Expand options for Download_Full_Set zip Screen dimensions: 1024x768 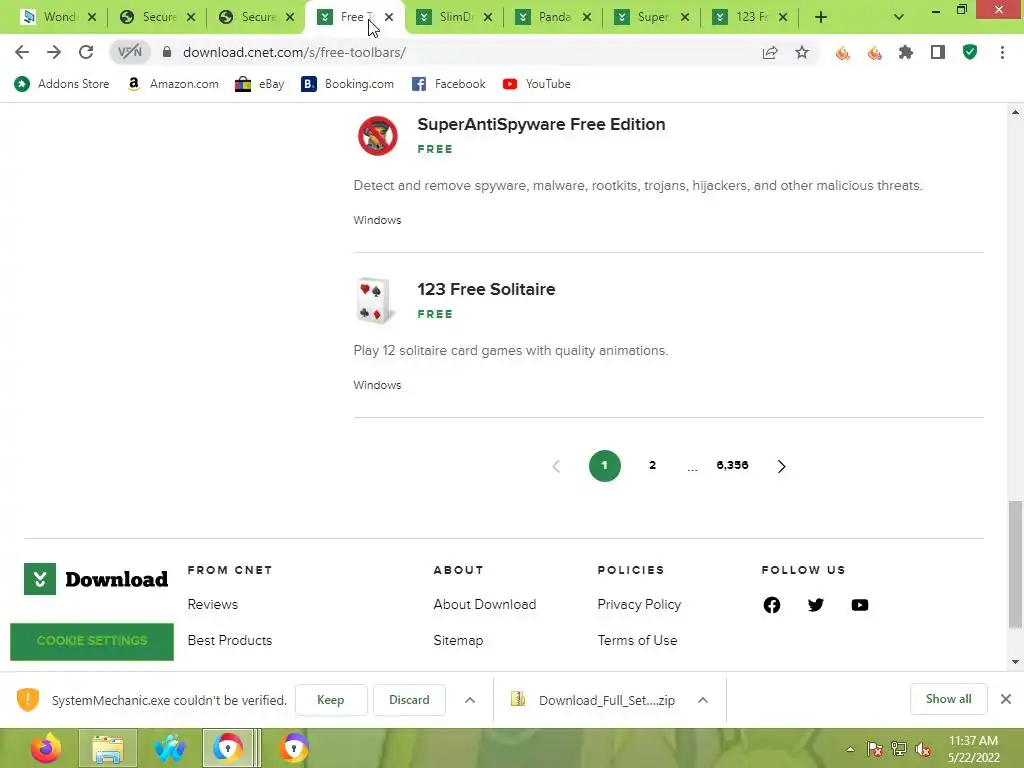click(x=703, y=700)
